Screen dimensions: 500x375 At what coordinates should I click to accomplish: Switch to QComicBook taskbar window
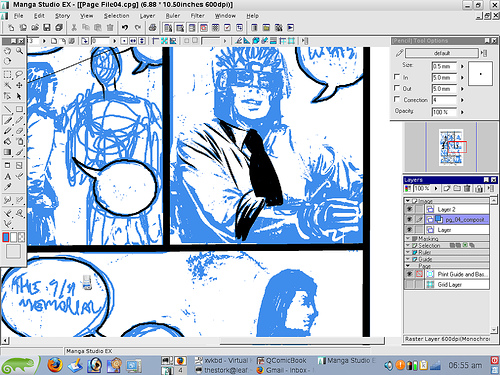tap(282, 360)
